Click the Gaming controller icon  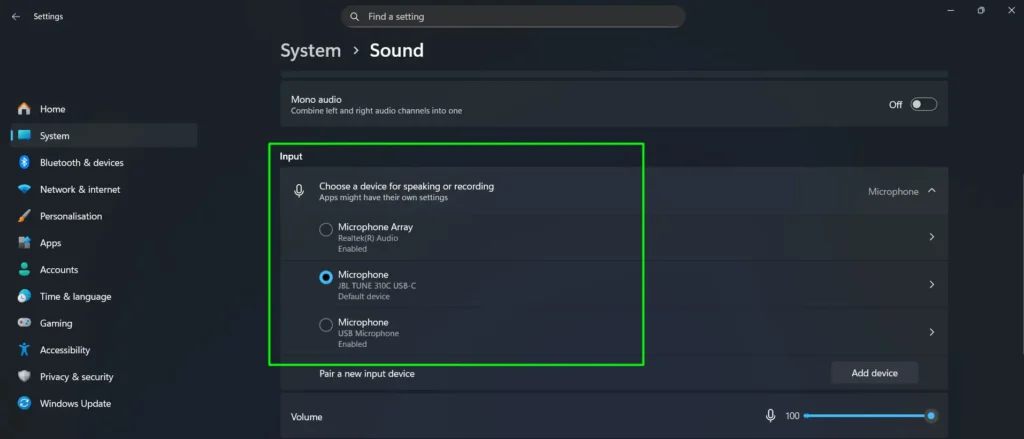tap(24, 323)
